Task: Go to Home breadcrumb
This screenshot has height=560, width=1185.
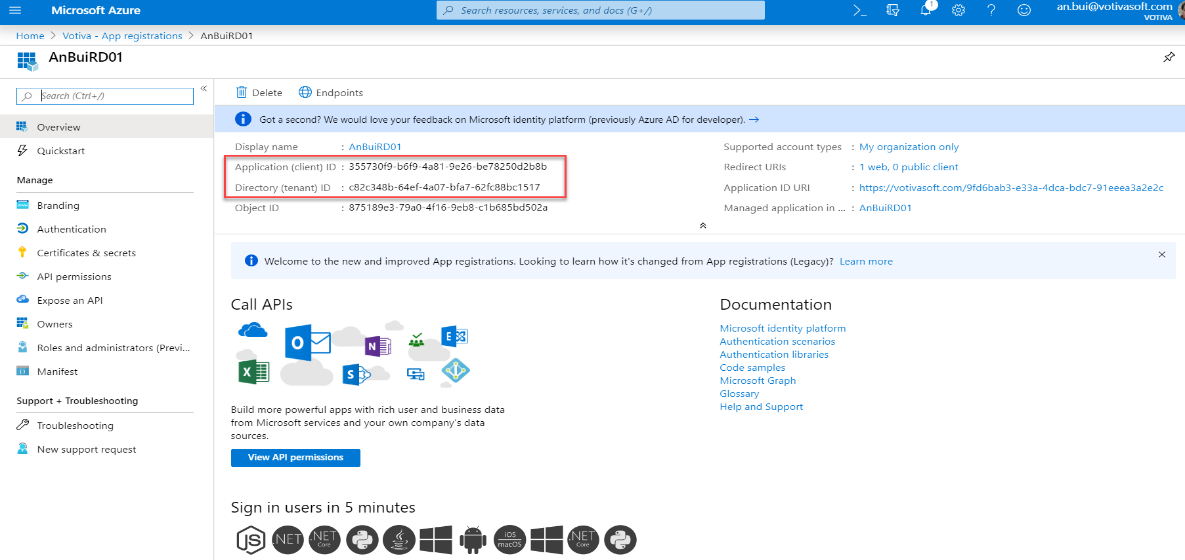Action: (x=30, y=36)
